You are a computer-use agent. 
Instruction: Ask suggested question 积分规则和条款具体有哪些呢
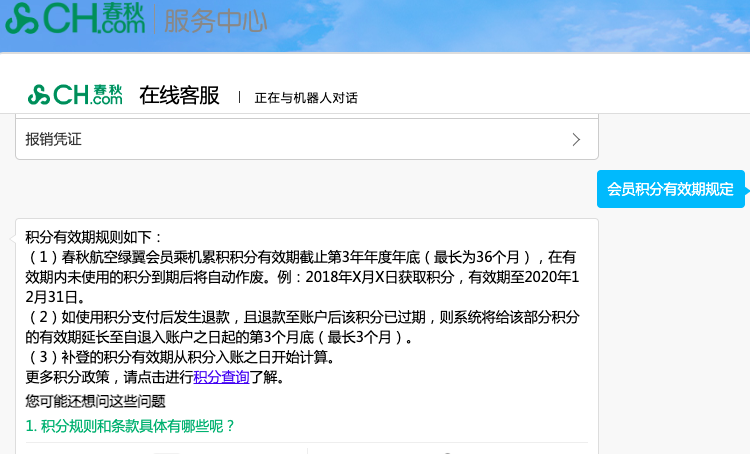[x=130, y=426]
